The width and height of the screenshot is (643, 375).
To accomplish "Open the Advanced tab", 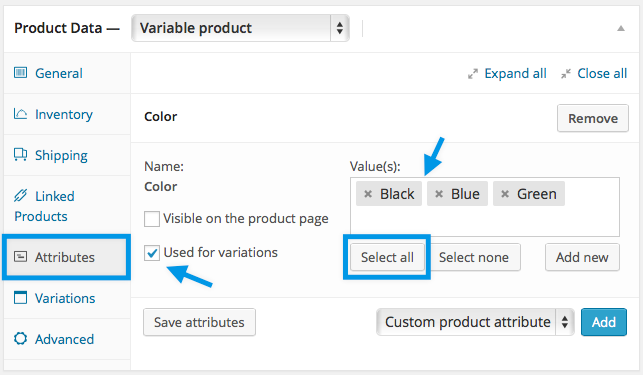I will [67, 339].
